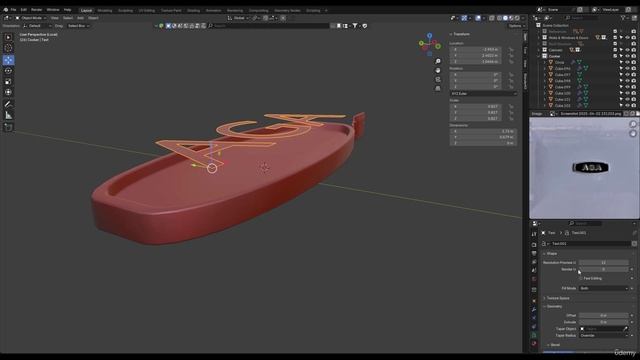Open the File menu
The height and width of the screenshot is (360, 640).
coord(13,10)
